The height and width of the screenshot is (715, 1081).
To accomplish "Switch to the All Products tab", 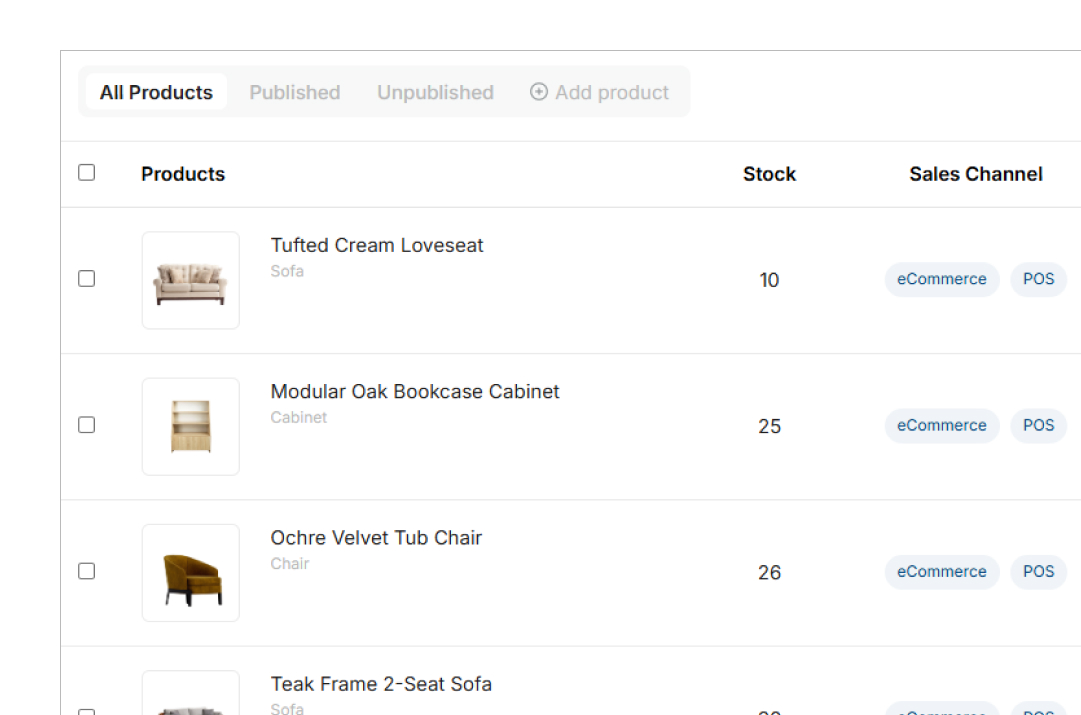I will pyautogui.click(x=156, y=92).
